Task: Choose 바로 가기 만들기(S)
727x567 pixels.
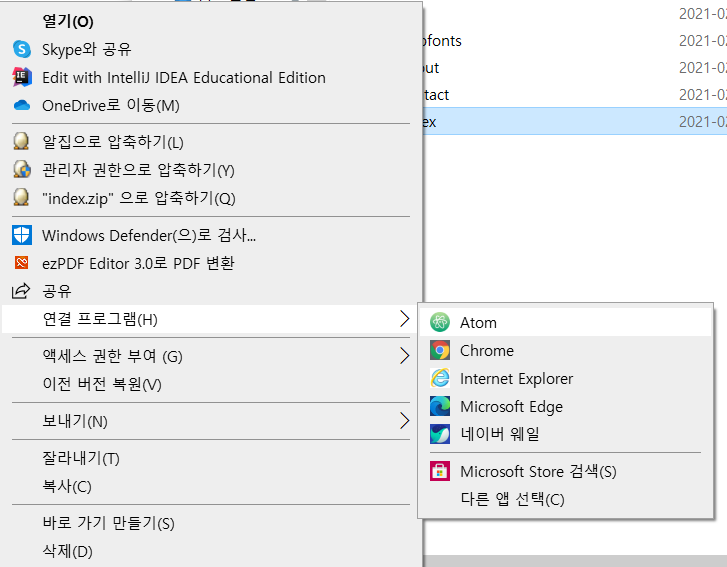Action: click(211, 523)
